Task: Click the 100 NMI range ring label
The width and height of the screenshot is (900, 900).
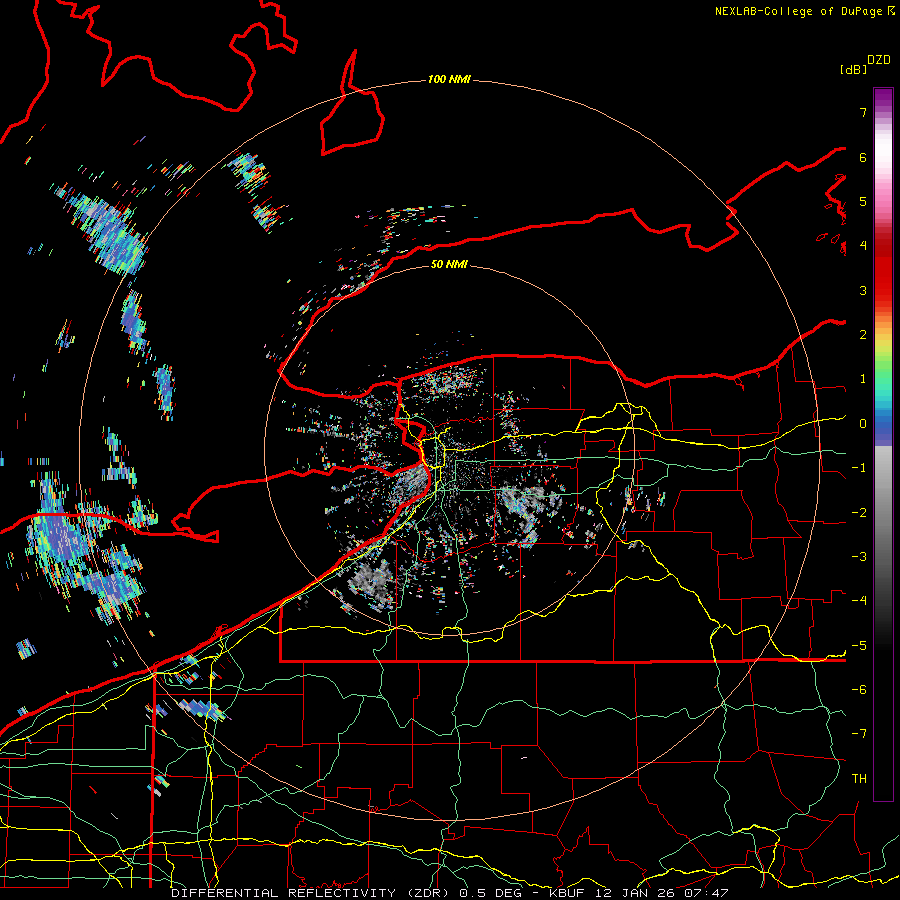Action: click(449, 79)
